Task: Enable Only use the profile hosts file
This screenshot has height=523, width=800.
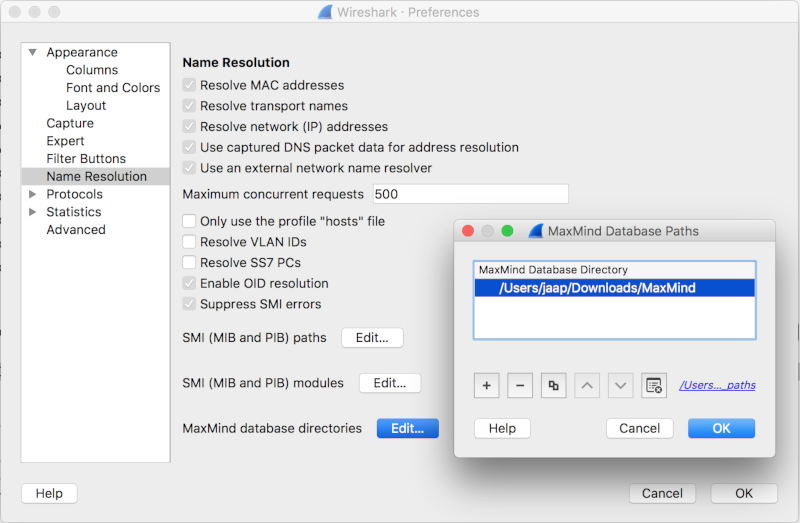Action: point(189,221)
